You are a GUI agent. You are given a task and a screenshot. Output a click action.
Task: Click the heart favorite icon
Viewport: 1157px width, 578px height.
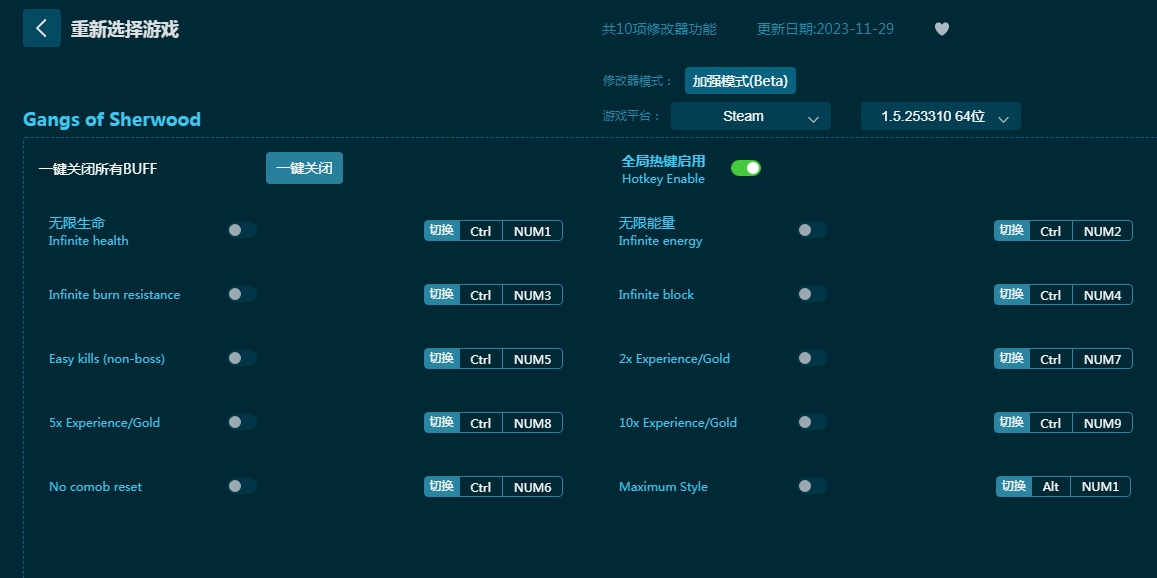coord(941,29)
